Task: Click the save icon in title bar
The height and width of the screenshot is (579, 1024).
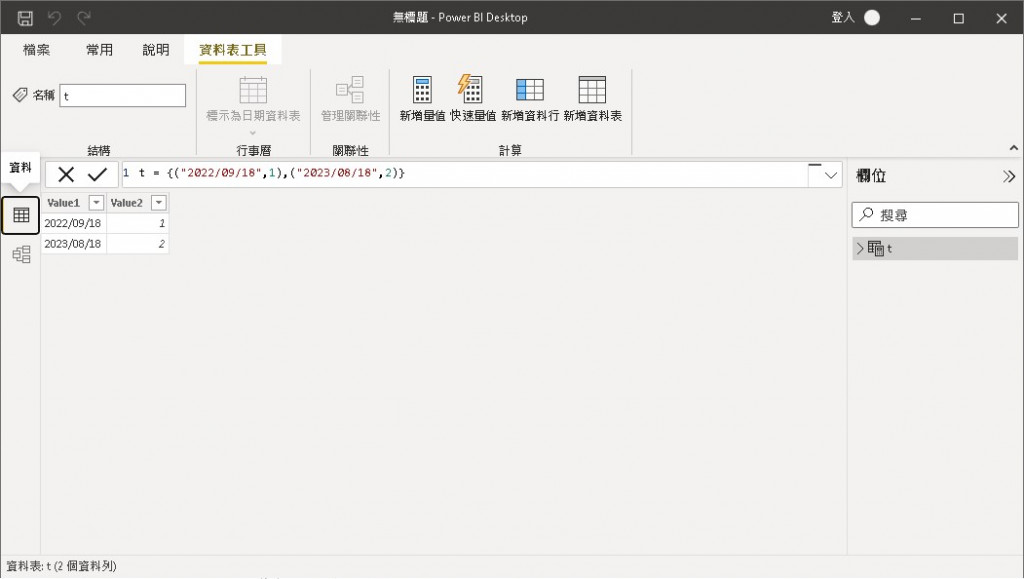Action: pos(25,18)
